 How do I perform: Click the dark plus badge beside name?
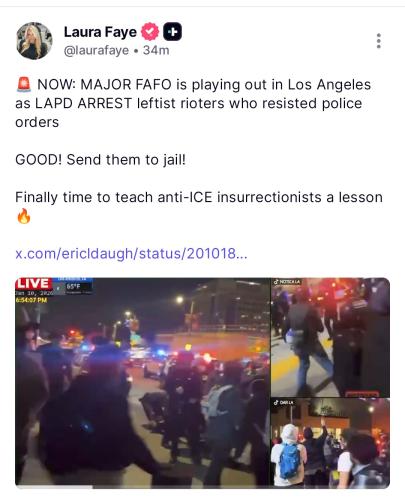pos(172,32)
